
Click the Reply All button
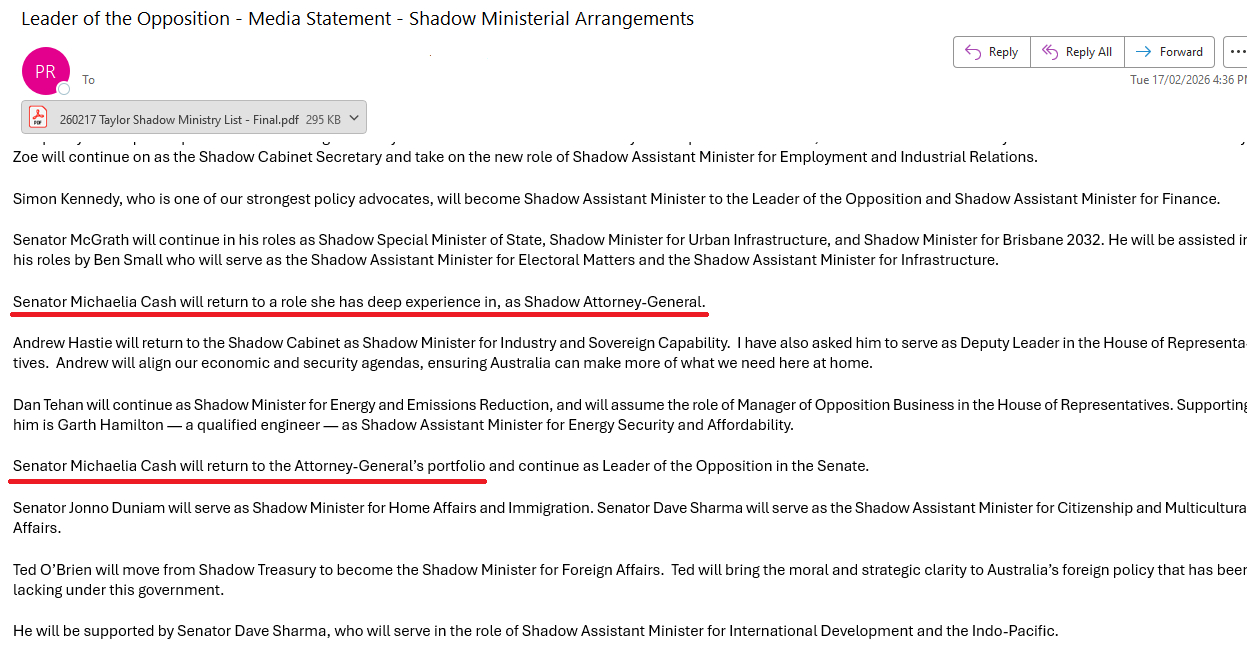1077,52
